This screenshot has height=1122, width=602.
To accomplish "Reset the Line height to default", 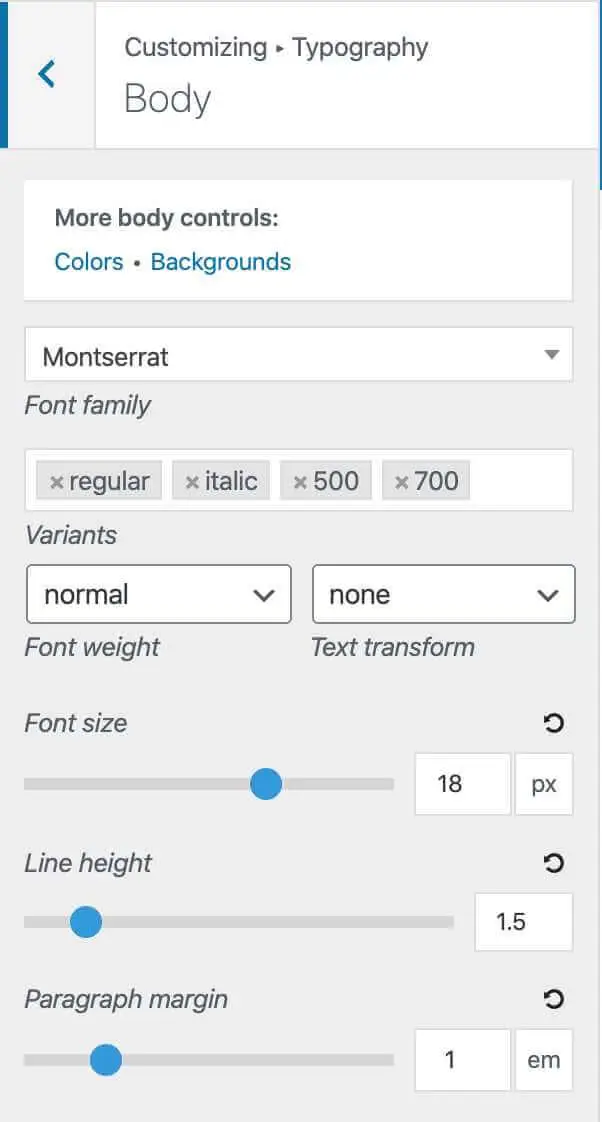I will pos(555,863).
